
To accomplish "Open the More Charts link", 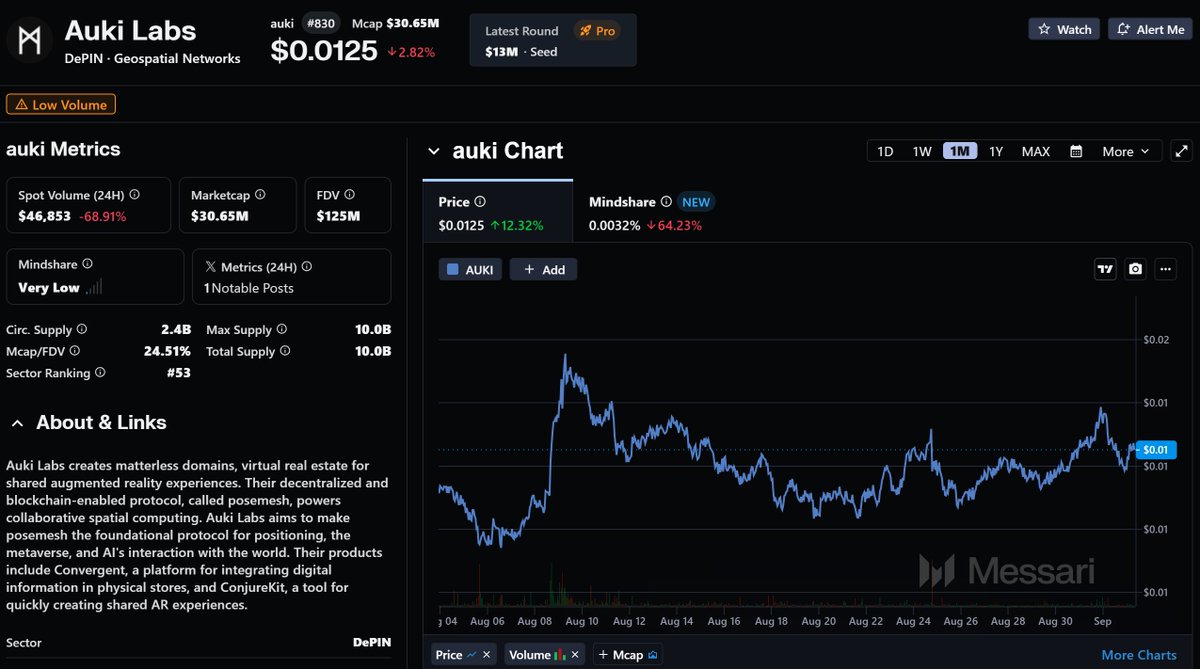I will point(1139,655).
